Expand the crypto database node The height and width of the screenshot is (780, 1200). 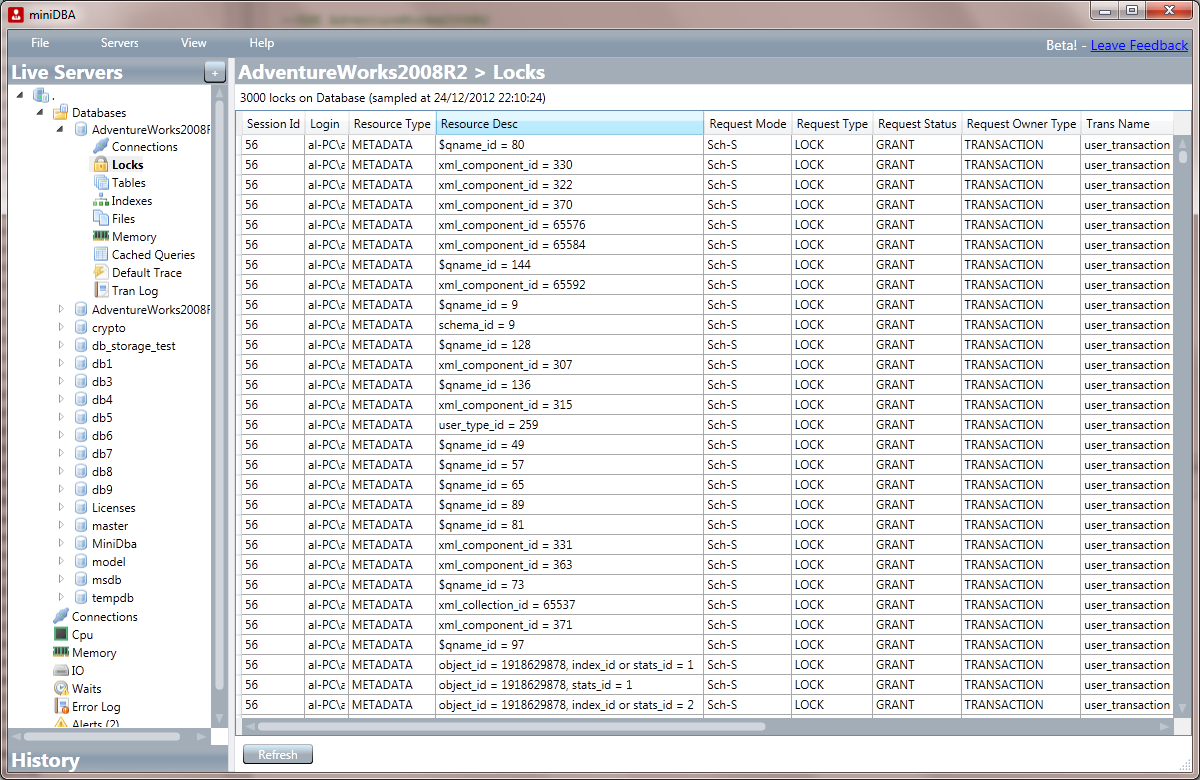pyautogui.click(x=60, y=327)
